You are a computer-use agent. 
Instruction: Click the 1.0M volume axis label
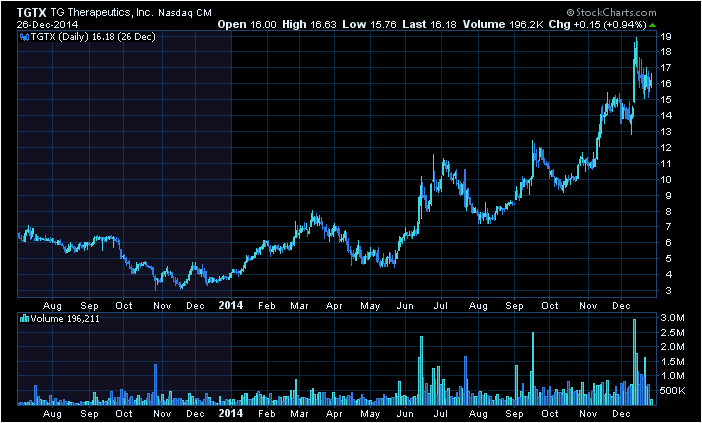pyautogui.click(x=673, y=376)
